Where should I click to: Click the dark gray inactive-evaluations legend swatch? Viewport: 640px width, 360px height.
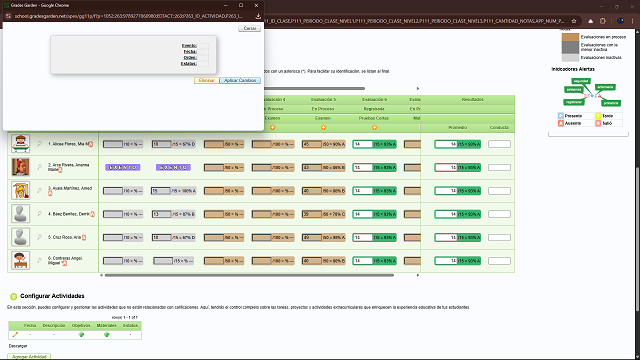click(570, 47)
